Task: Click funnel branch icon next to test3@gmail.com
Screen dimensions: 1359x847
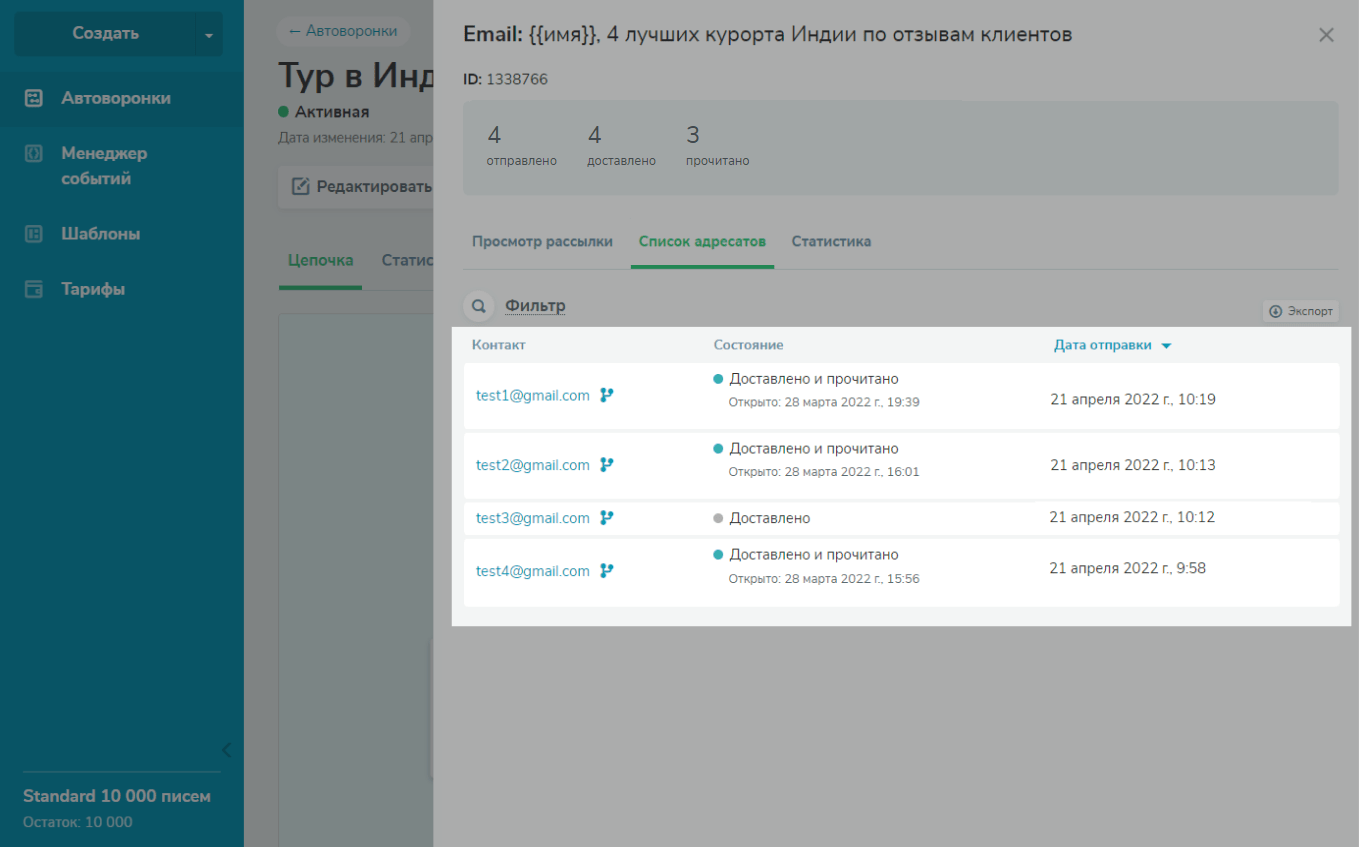Action: pyautogui.click(x=606, y=518)
